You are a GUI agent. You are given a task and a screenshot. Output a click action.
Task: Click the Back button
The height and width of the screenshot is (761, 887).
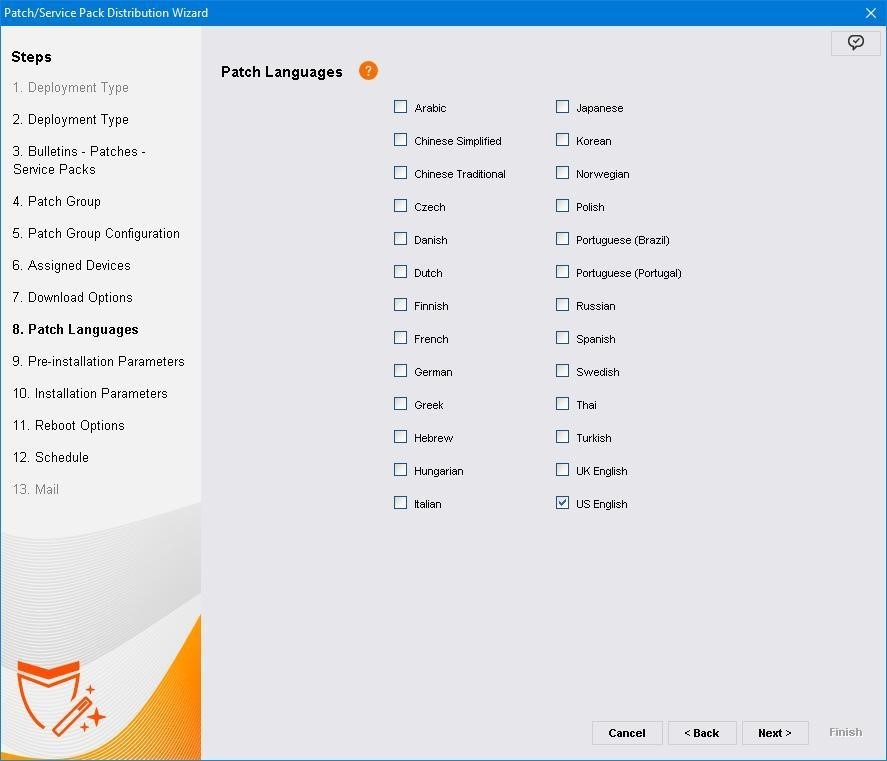point(702,733)
